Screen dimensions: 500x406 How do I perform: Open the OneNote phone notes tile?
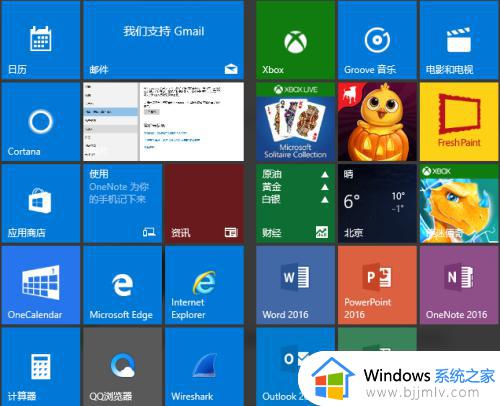[x=123, y=203]
